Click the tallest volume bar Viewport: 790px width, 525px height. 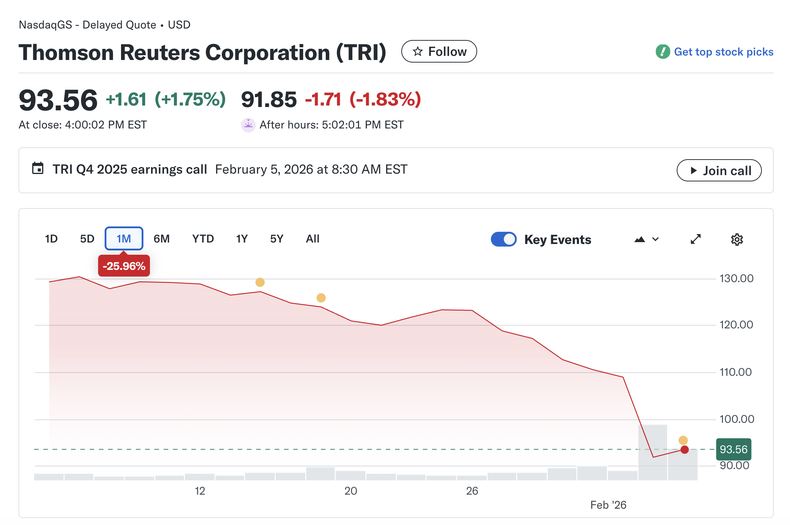pyautogui.click(x=652, y=452)
